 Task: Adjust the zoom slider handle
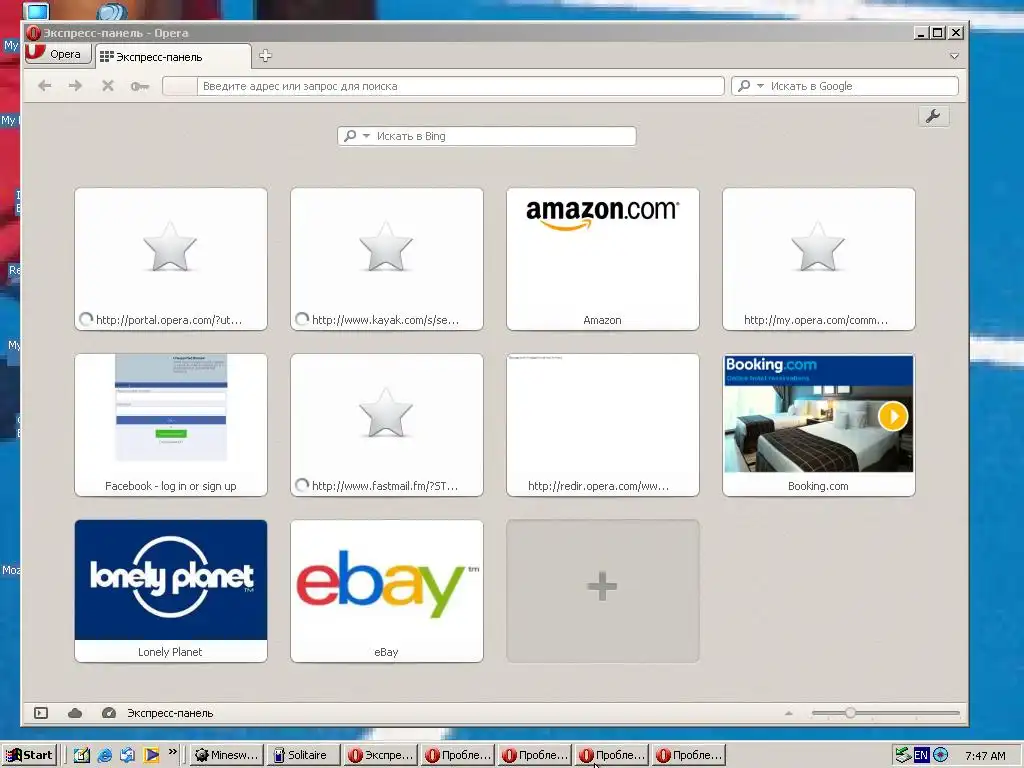point(850,712)
